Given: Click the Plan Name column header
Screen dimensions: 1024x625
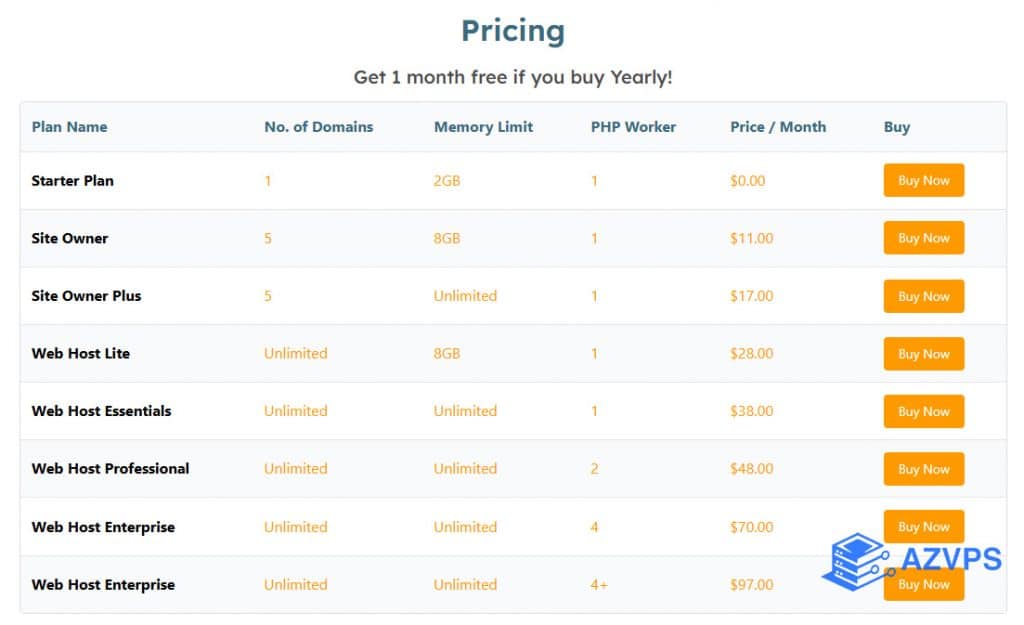Looking at the screenshot, I should (69, 127).
